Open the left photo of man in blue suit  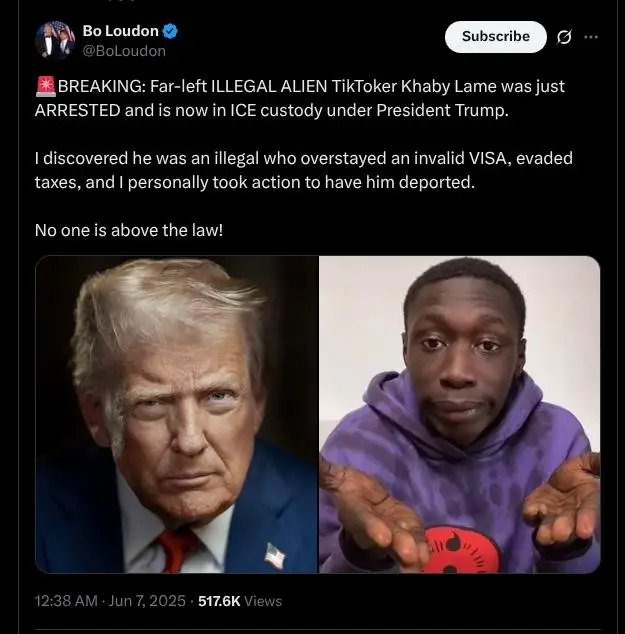(x=177, y=414)
